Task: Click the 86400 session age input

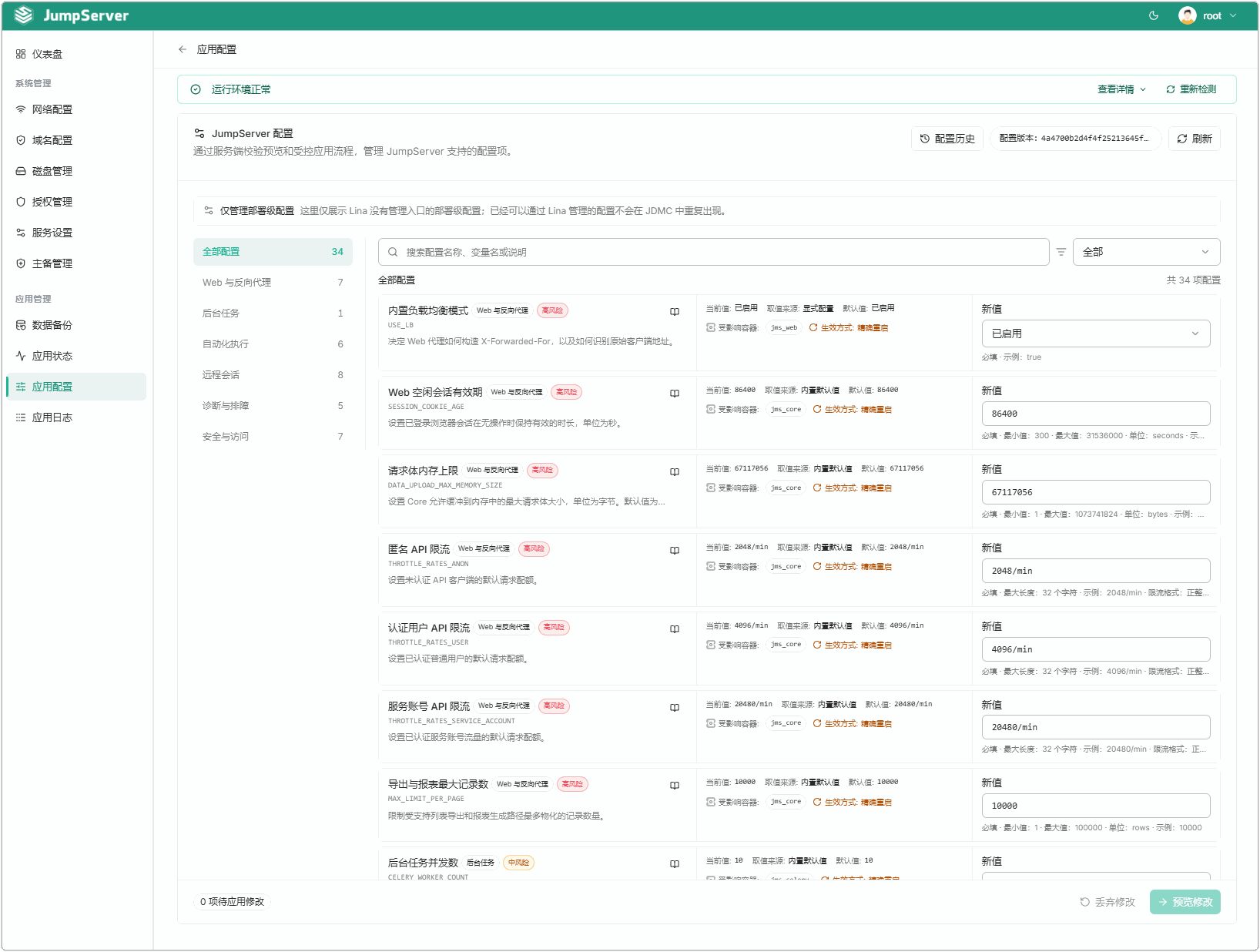Action: [x=1095, y=414]
